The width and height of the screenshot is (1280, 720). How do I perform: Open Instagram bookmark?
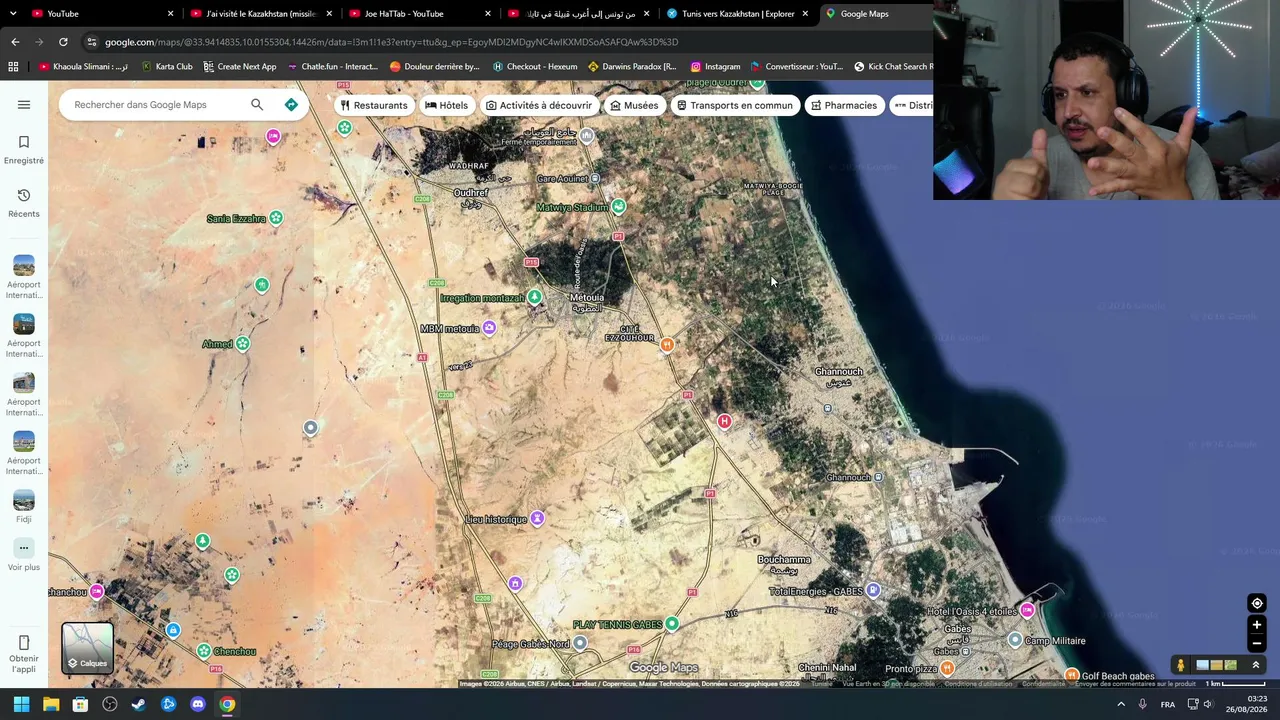tap(716, 67)
